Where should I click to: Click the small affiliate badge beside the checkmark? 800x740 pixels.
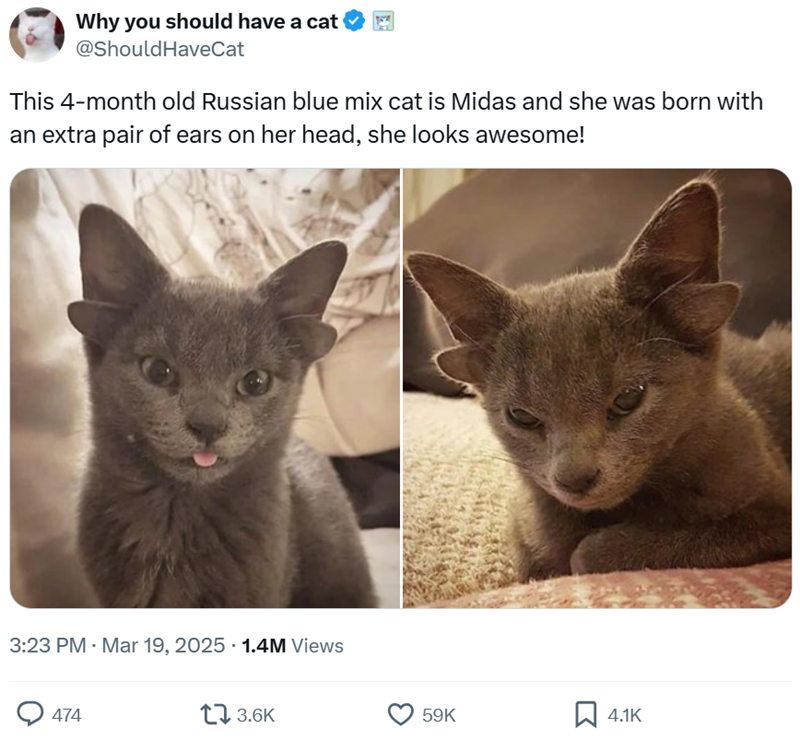coord(382,21)
